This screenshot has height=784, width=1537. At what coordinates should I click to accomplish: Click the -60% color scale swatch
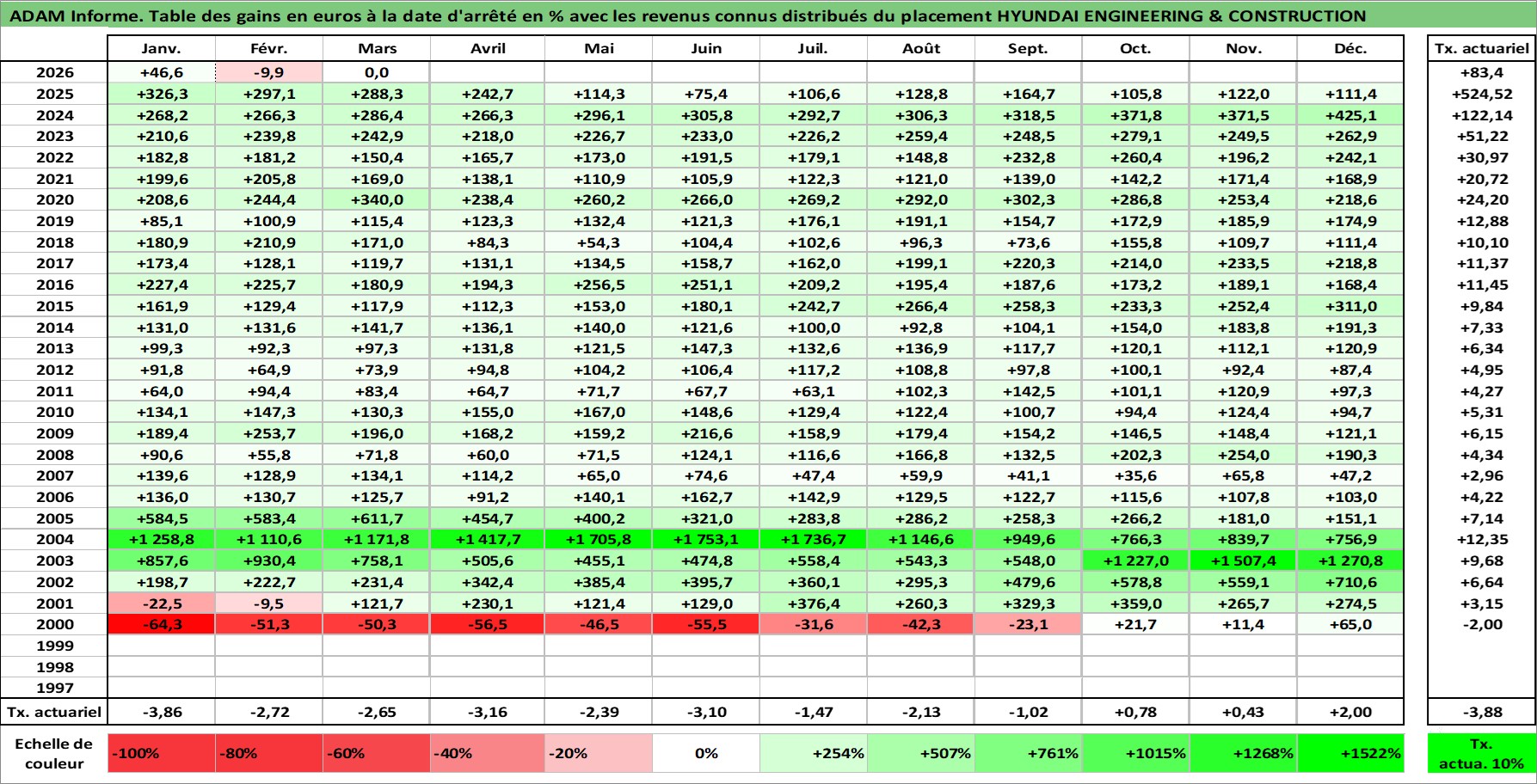click(376, 754)
